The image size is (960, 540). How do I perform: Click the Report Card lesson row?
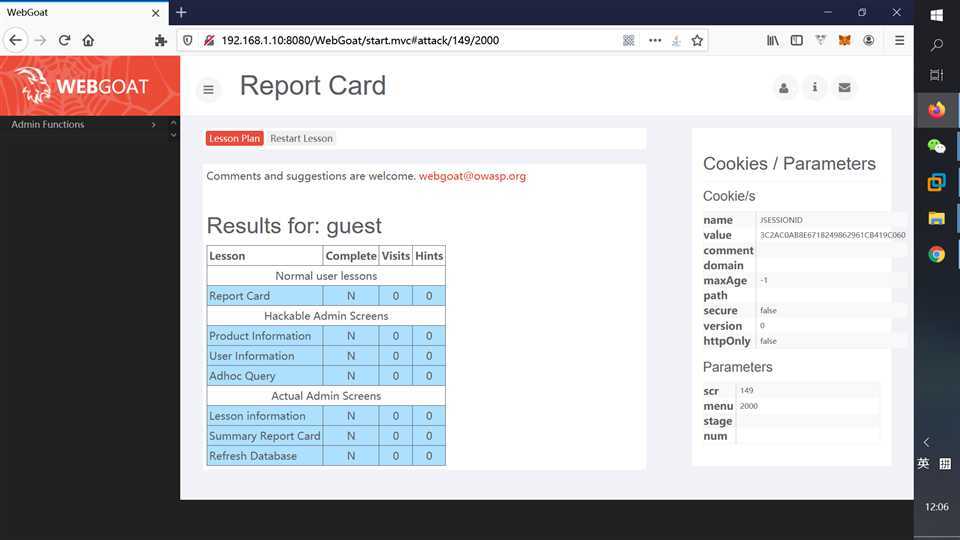[326, 296]
